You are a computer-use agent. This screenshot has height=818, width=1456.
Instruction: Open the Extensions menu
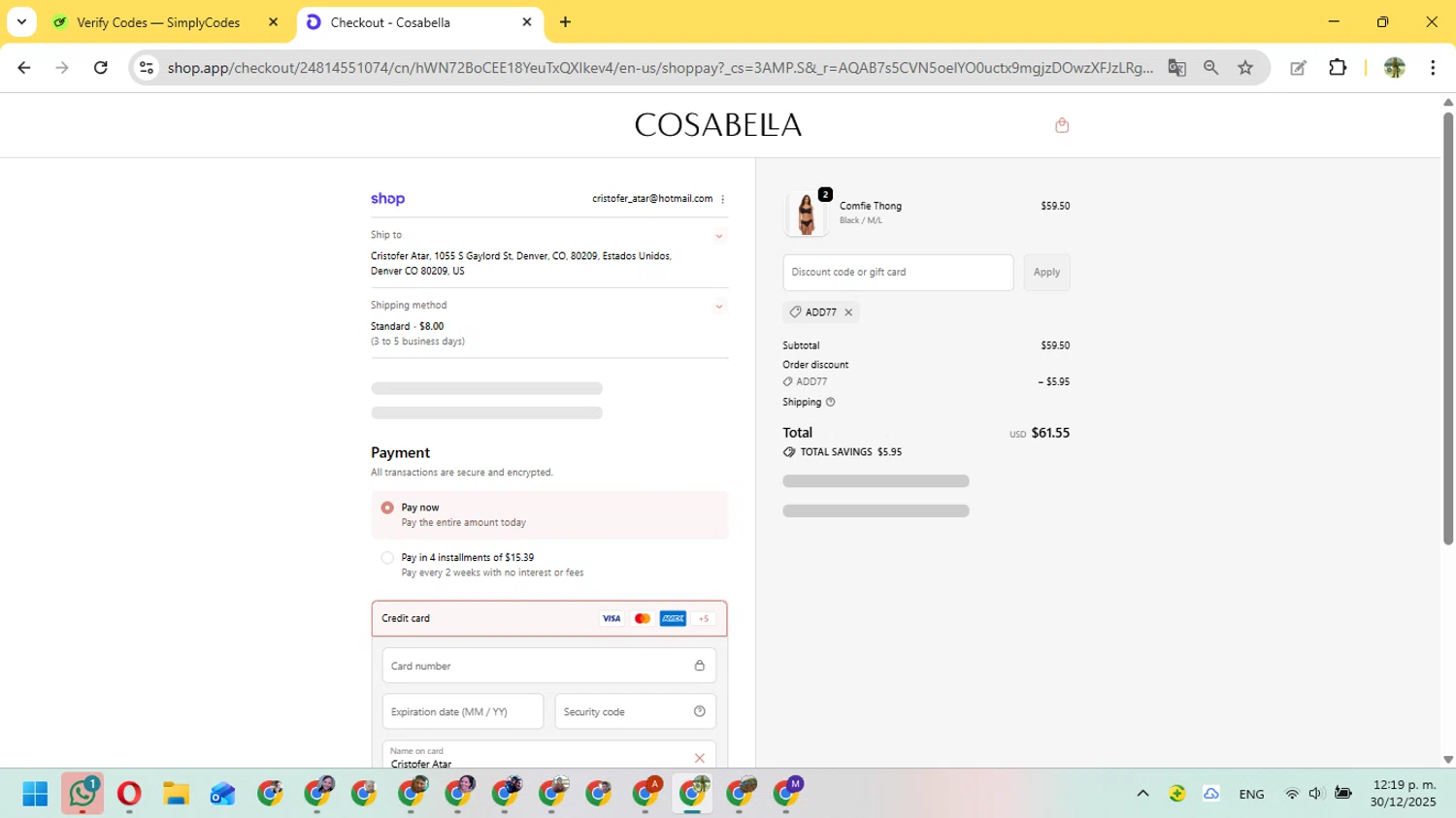point(1338,68)
